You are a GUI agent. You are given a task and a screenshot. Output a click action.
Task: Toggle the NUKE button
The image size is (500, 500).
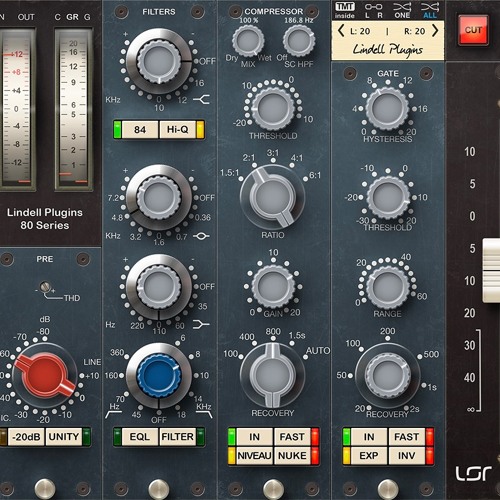pyautogui.click(x=292, y=456)
